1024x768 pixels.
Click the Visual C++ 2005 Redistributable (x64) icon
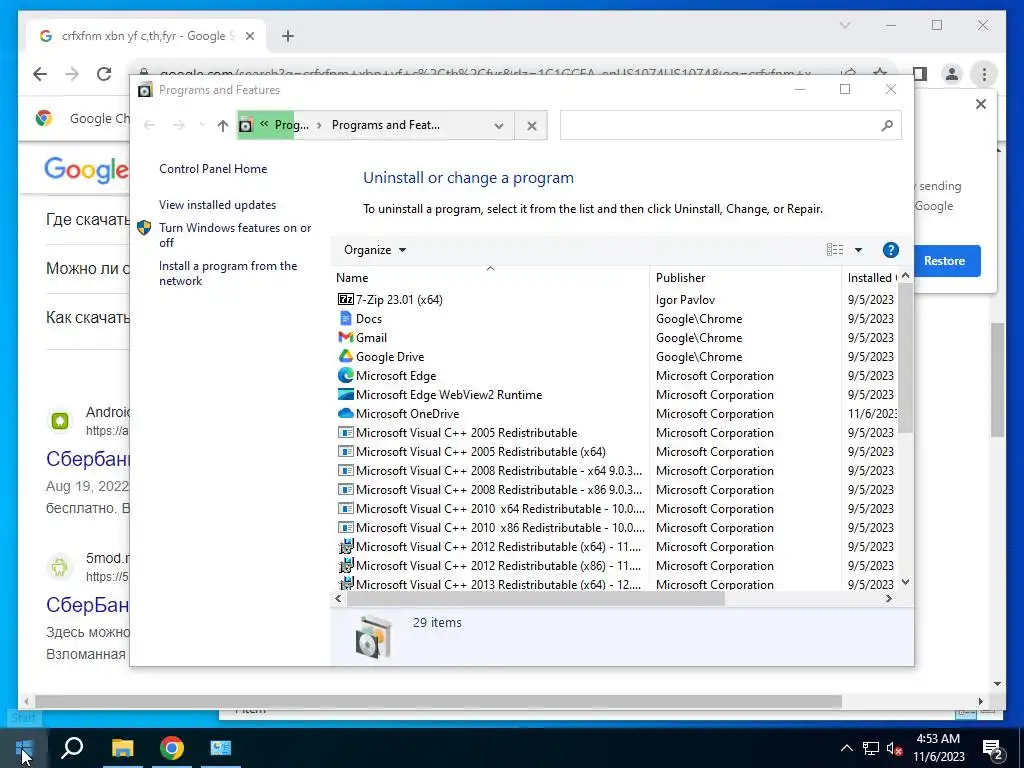pos(345,451)
